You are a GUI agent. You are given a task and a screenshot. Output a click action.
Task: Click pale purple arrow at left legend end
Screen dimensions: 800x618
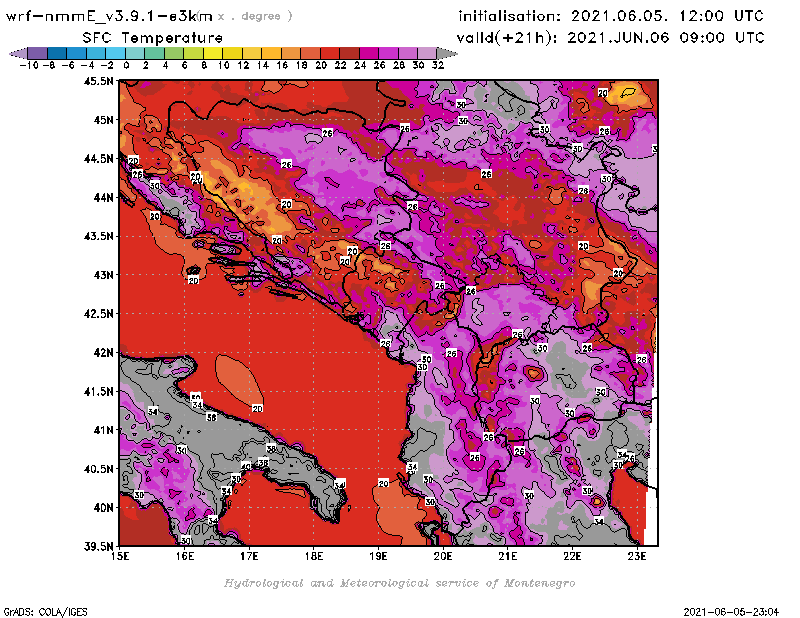coord(18,53)
